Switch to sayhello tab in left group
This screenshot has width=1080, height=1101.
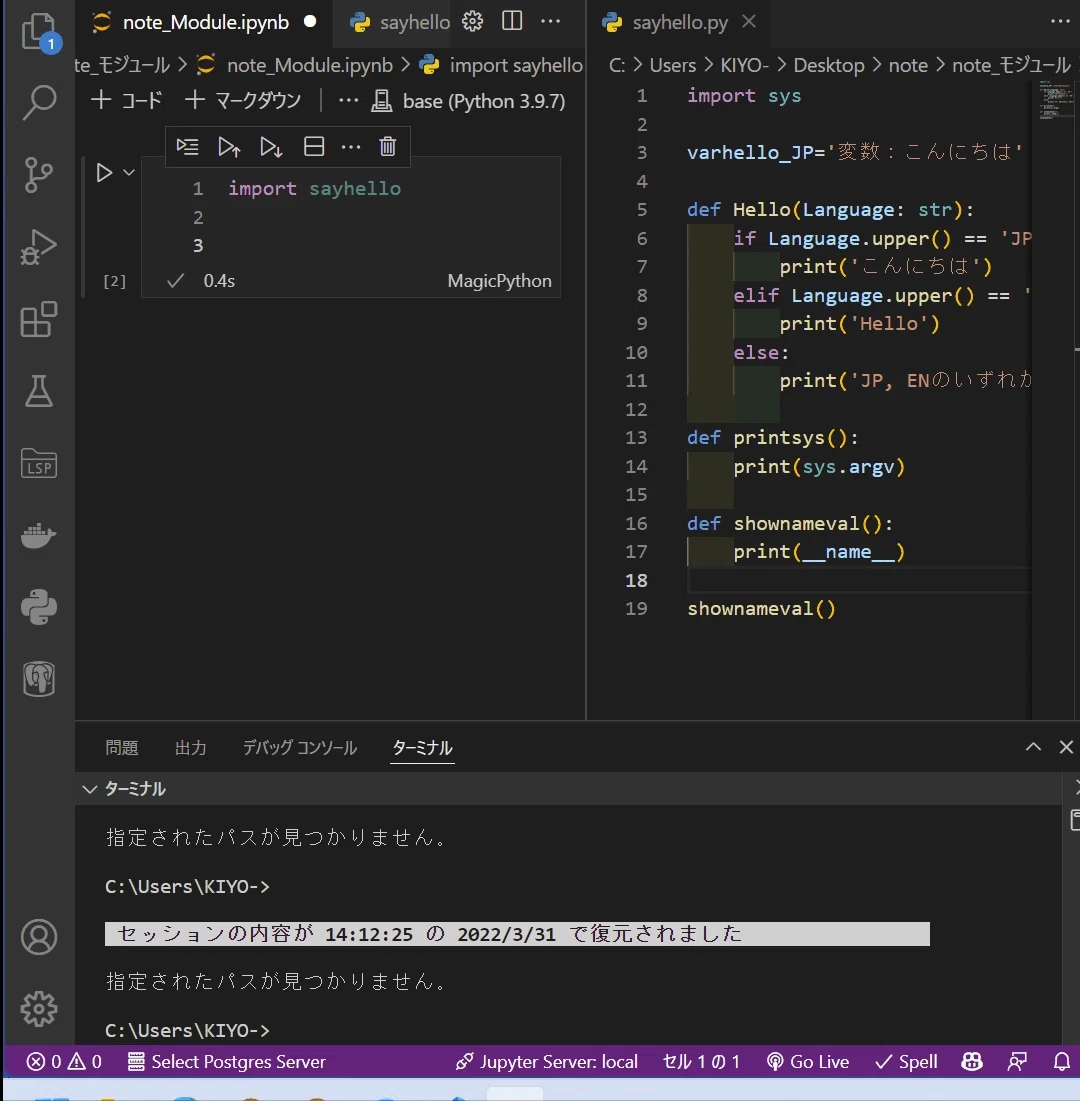[400, 22]
